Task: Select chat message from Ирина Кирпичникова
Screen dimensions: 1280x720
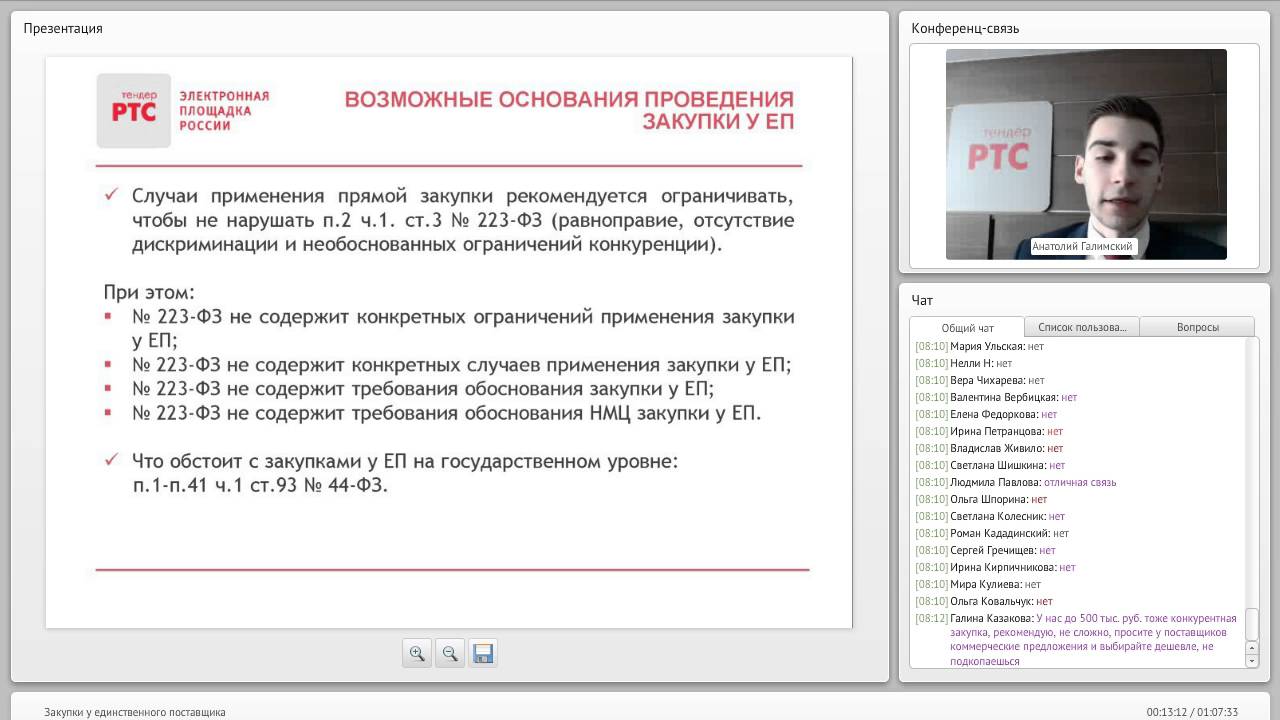Action: [x=995, y=567]
